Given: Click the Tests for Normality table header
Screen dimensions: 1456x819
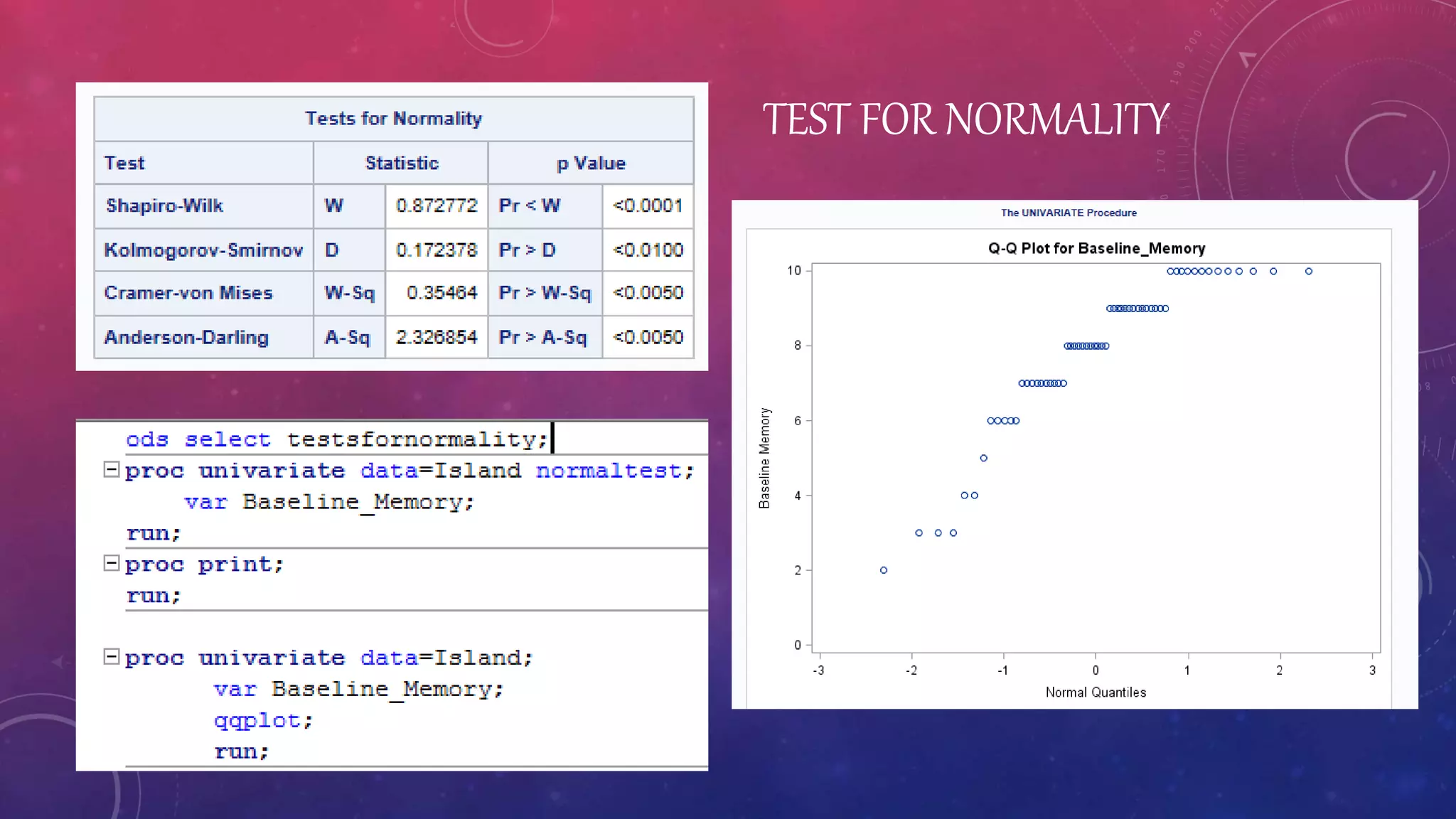Looking at the screenshot, I should 393,119.
